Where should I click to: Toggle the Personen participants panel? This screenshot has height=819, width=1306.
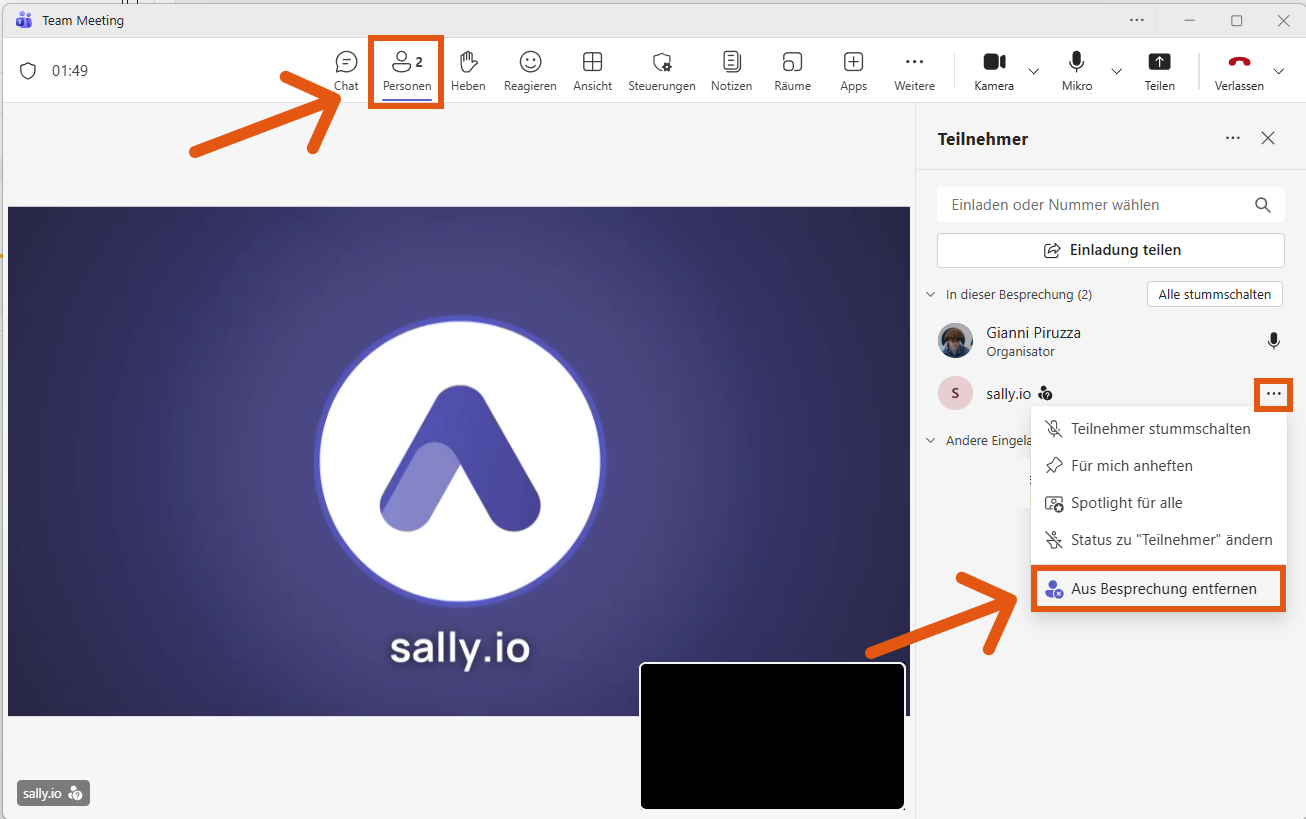(x=406, y=70)
